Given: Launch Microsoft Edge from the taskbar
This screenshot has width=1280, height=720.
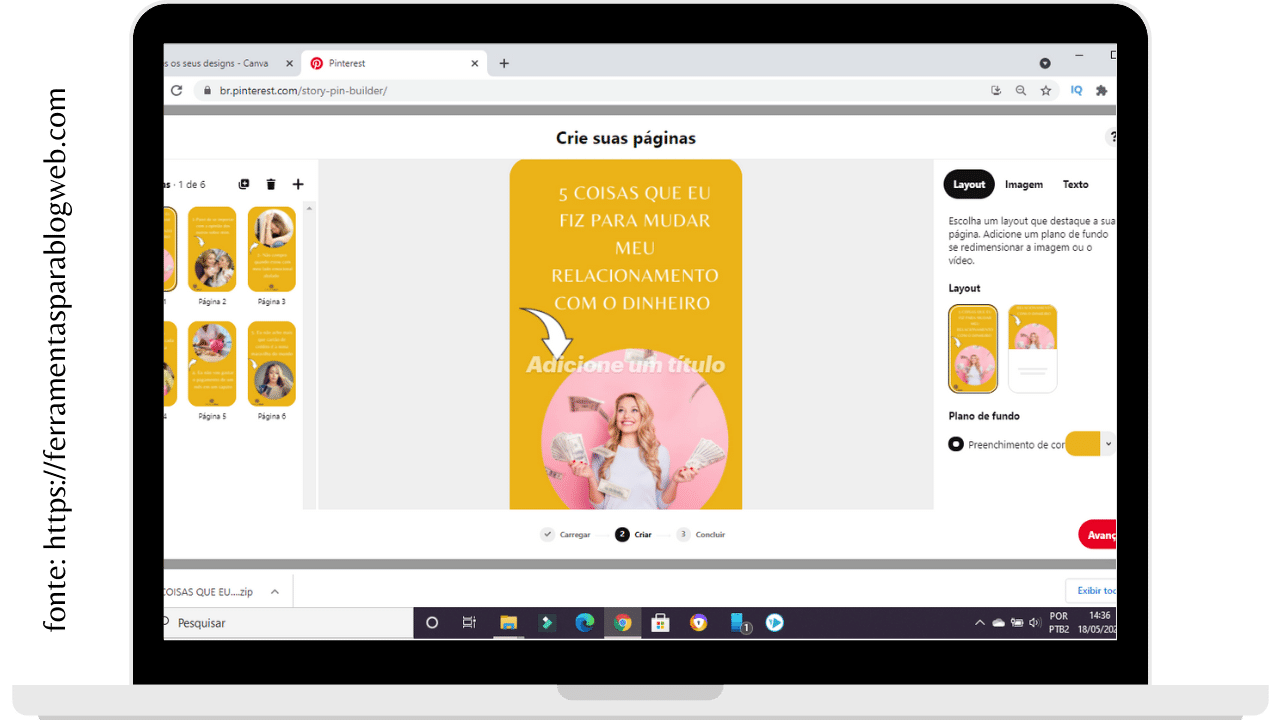Looking at the screenshot, I should (x=584, y=623).
